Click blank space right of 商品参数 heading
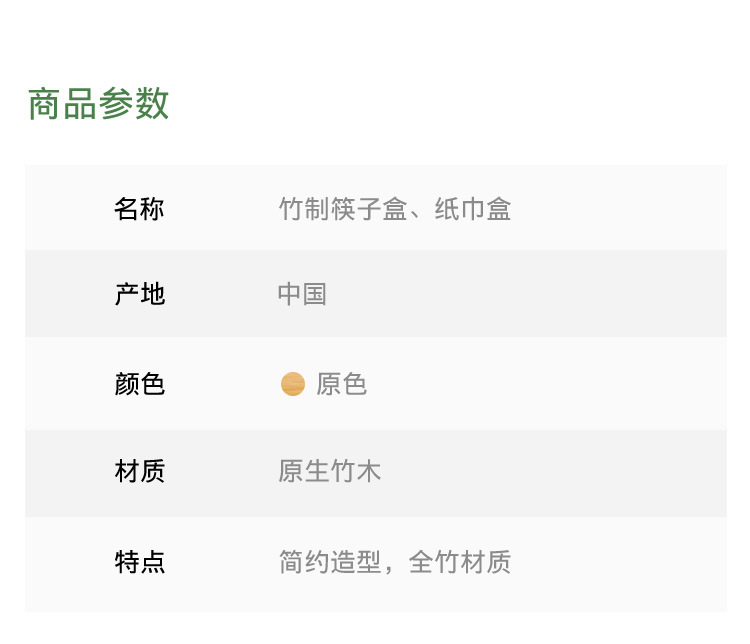The image size is (750, 644). tap(450, 104)
